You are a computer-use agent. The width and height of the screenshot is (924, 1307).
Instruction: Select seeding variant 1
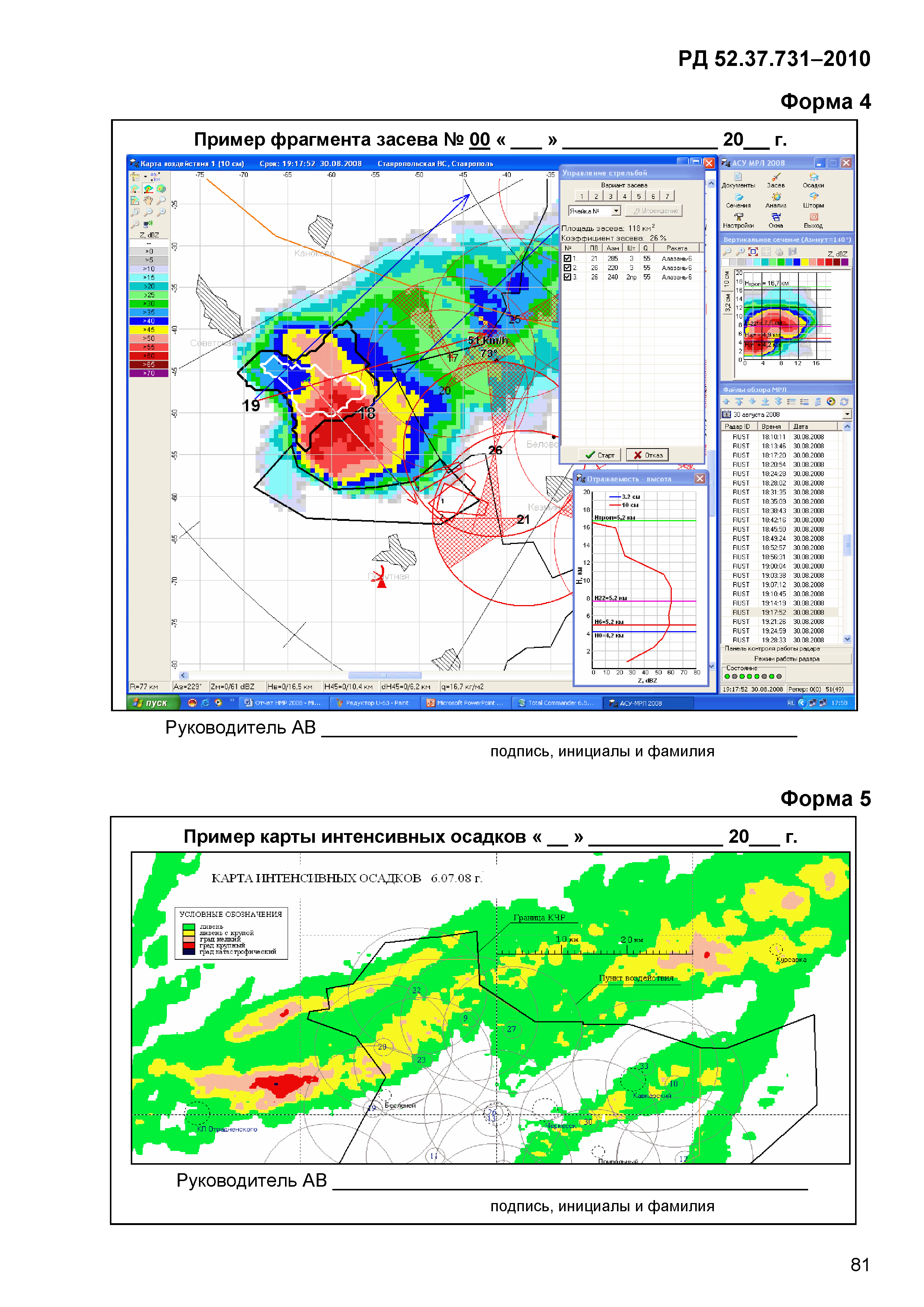click(582, 196)
